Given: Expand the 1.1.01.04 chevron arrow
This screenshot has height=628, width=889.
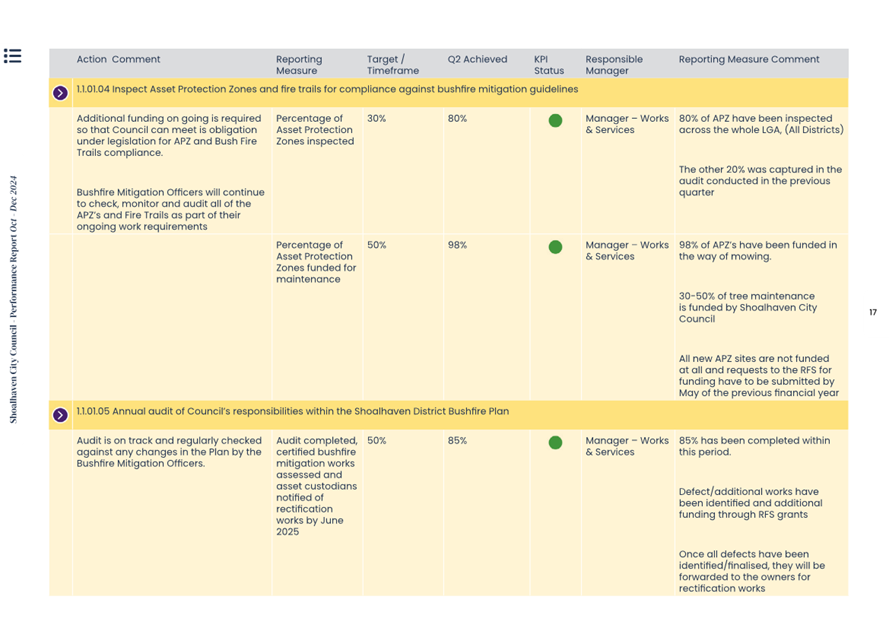Looking at the screenshot, I should (60, 93).
